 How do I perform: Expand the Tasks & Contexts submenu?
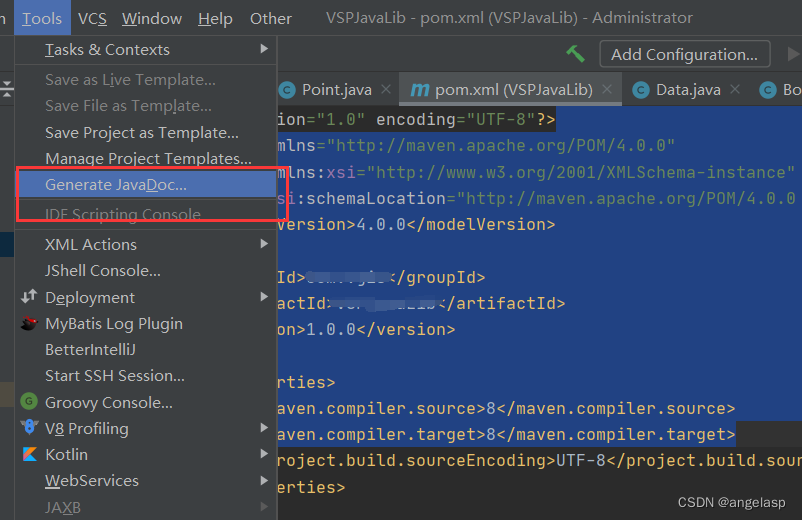coord(264,49)
